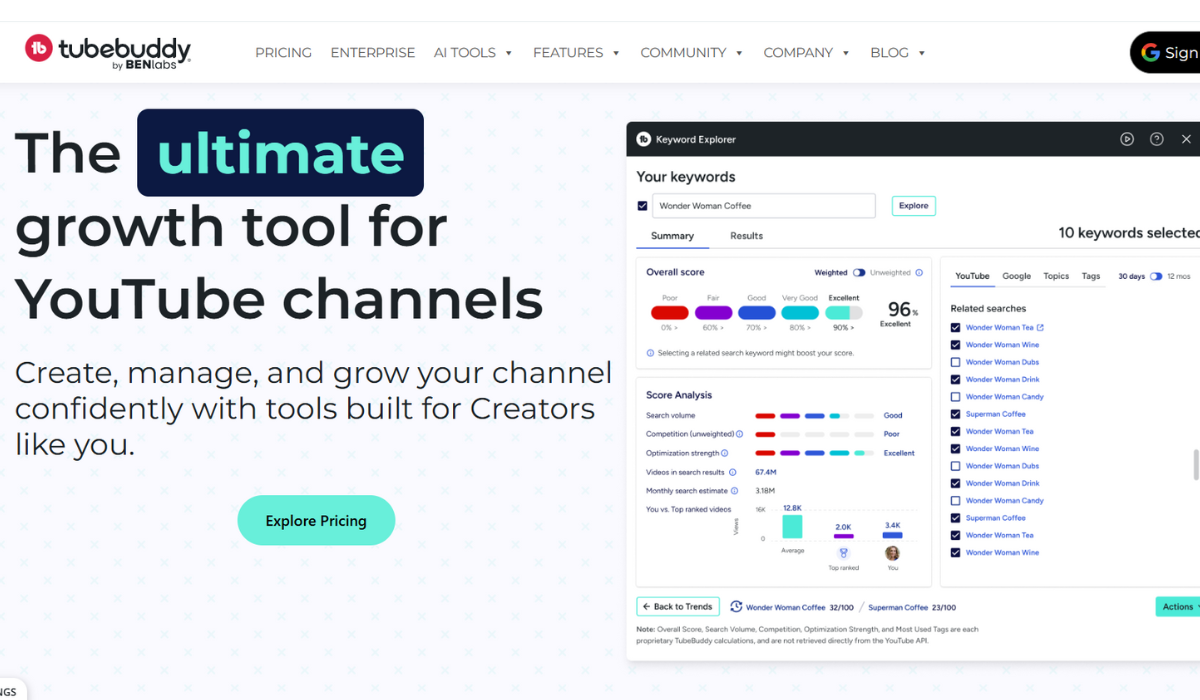Open the Actions dropdown button

(1178, 607)
